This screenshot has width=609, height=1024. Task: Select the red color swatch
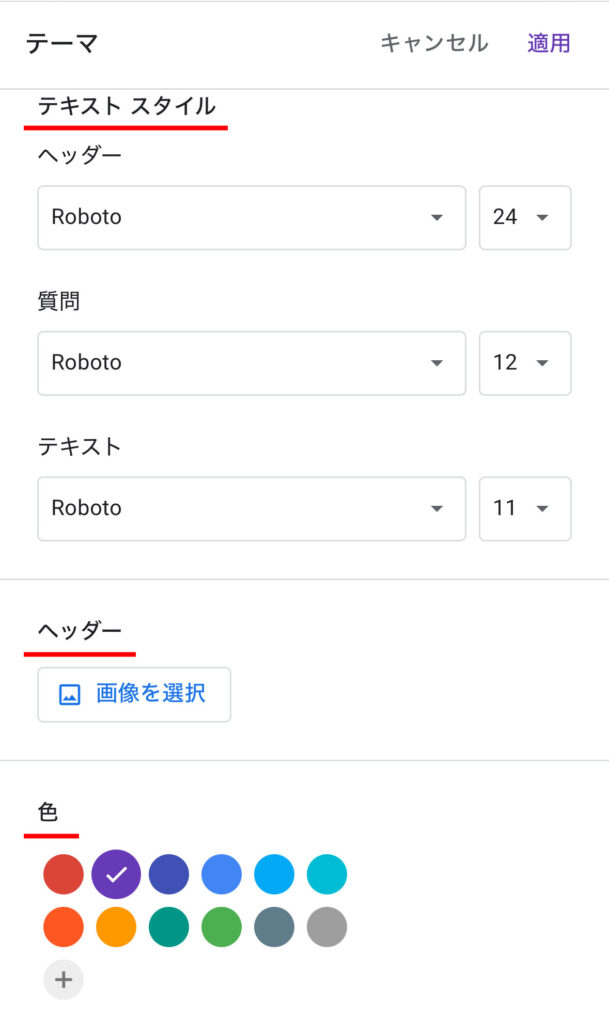[64, 875]
